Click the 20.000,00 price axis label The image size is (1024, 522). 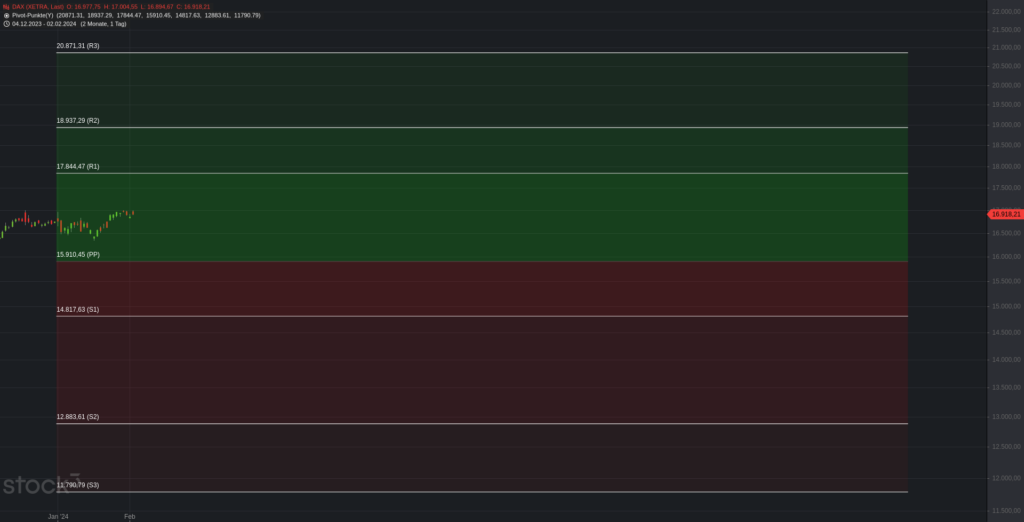coord(1003,85)
